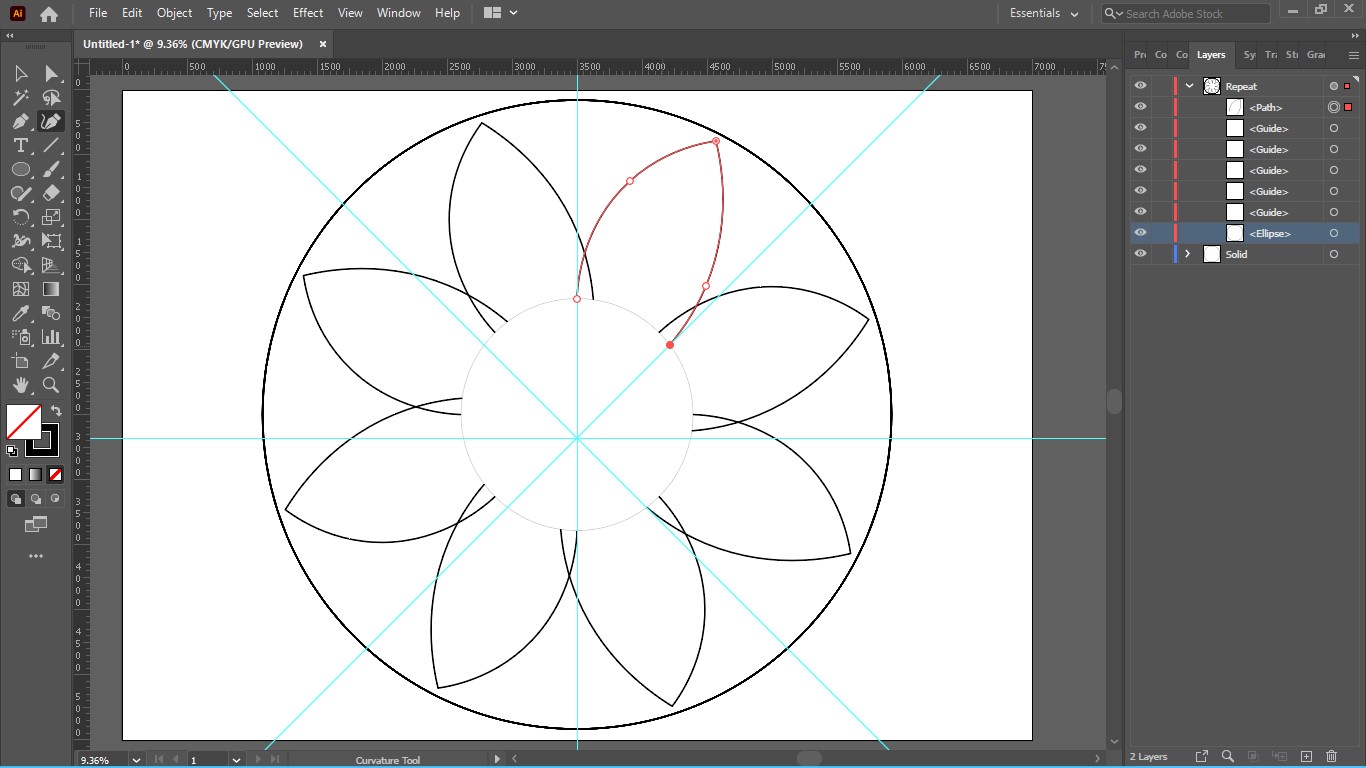The width and height of the screenshot is (1366, 768).
Task: Open the artboard navigation dropdown
Action: (x=236, y=760)
